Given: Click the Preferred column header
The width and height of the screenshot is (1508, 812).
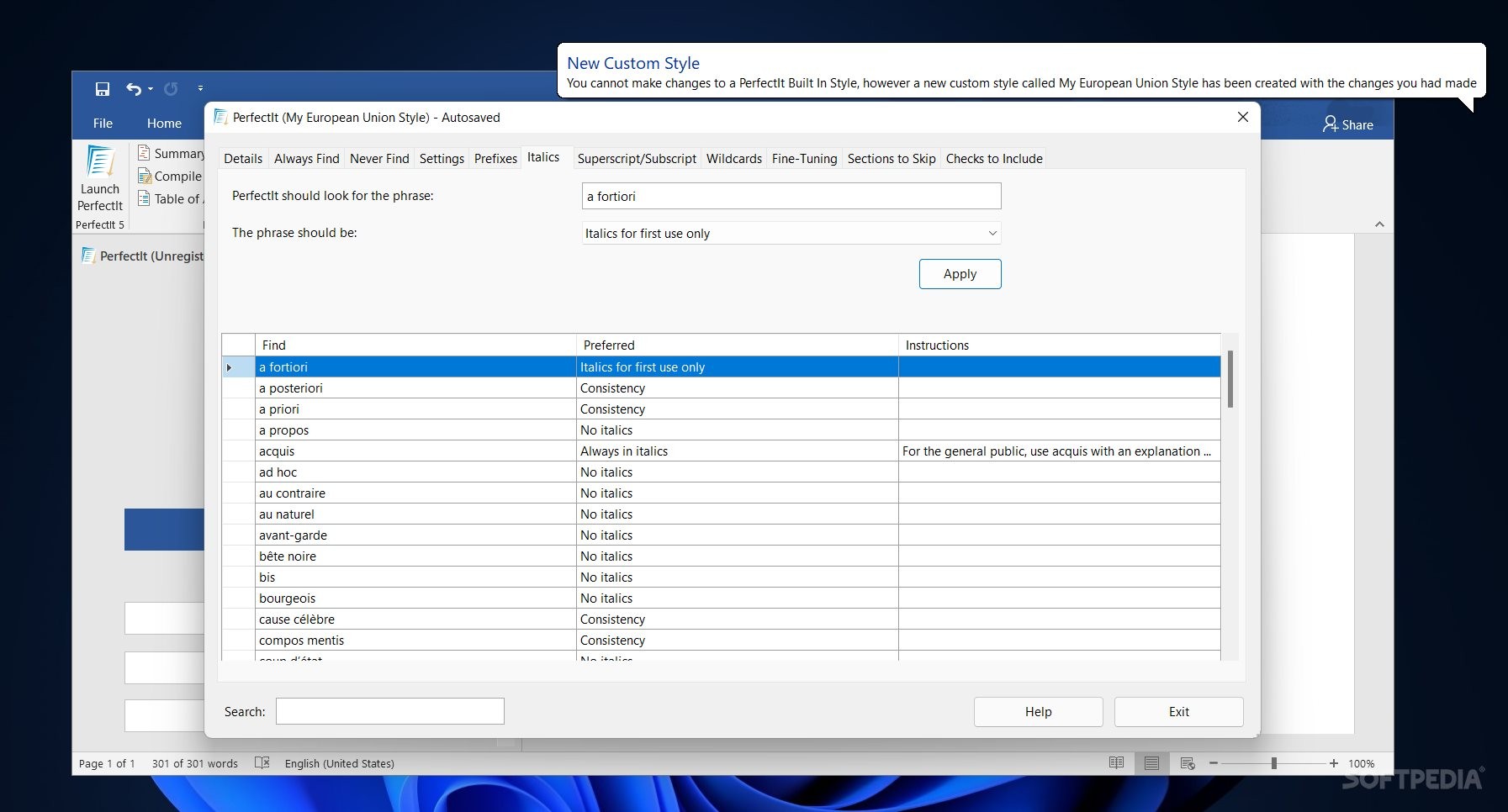Looking at the screenshot, I should coord(738,345).
